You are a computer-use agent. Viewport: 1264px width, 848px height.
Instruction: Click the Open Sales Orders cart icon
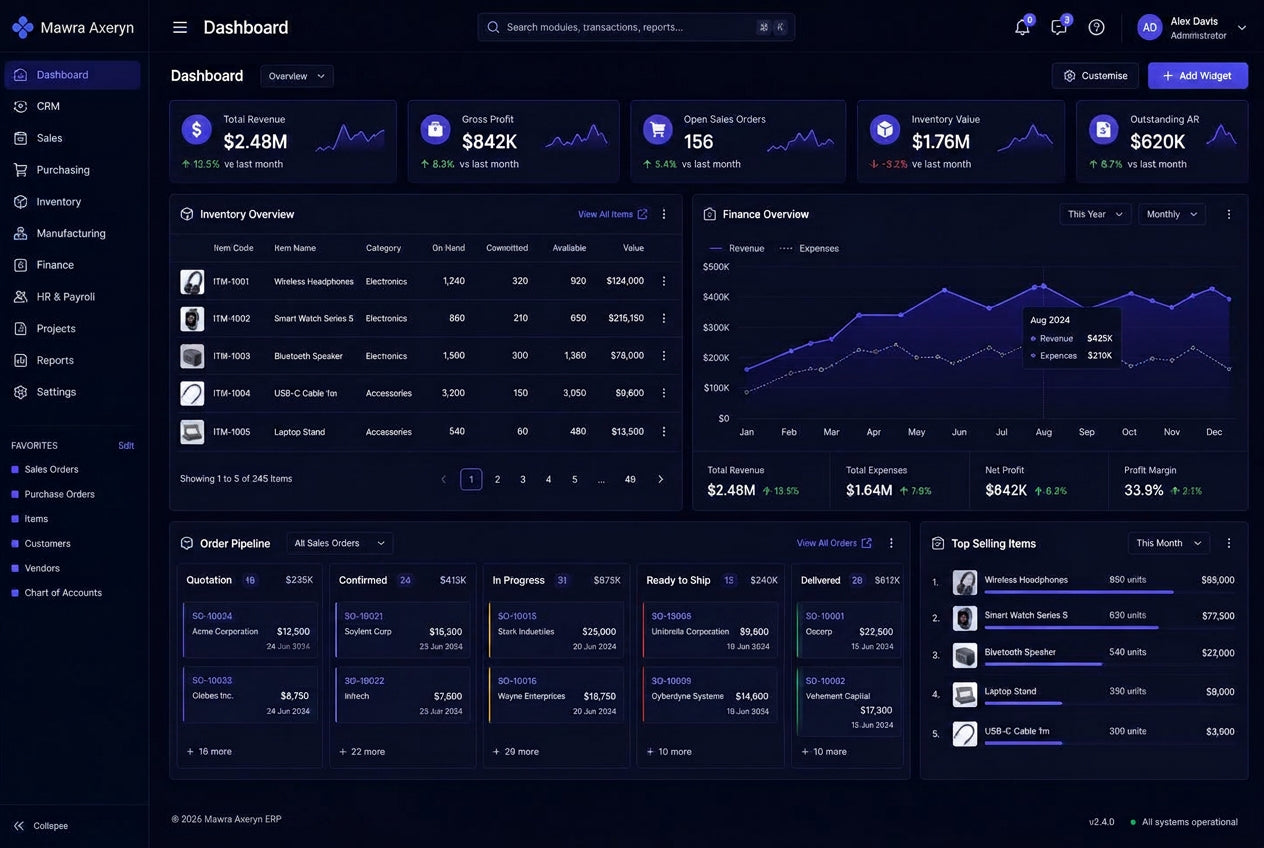(x=657, y=129)
